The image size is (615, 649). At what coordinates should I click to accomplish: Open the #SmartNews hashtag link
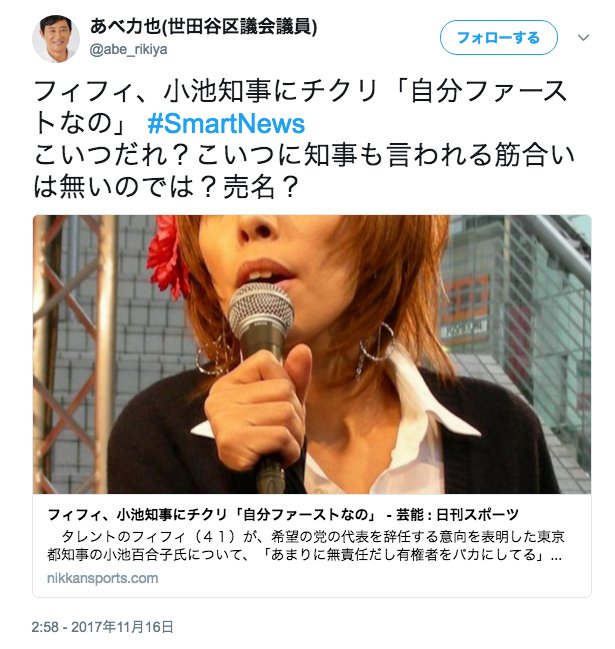click(x=226, y=123)
